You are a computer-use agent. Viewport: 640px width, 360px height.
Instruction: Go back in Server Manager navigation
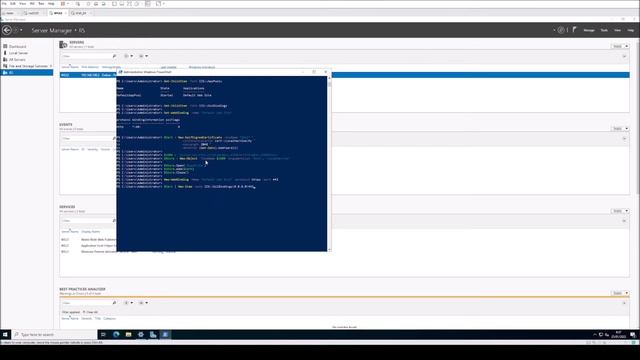click(x=7, y=30)
